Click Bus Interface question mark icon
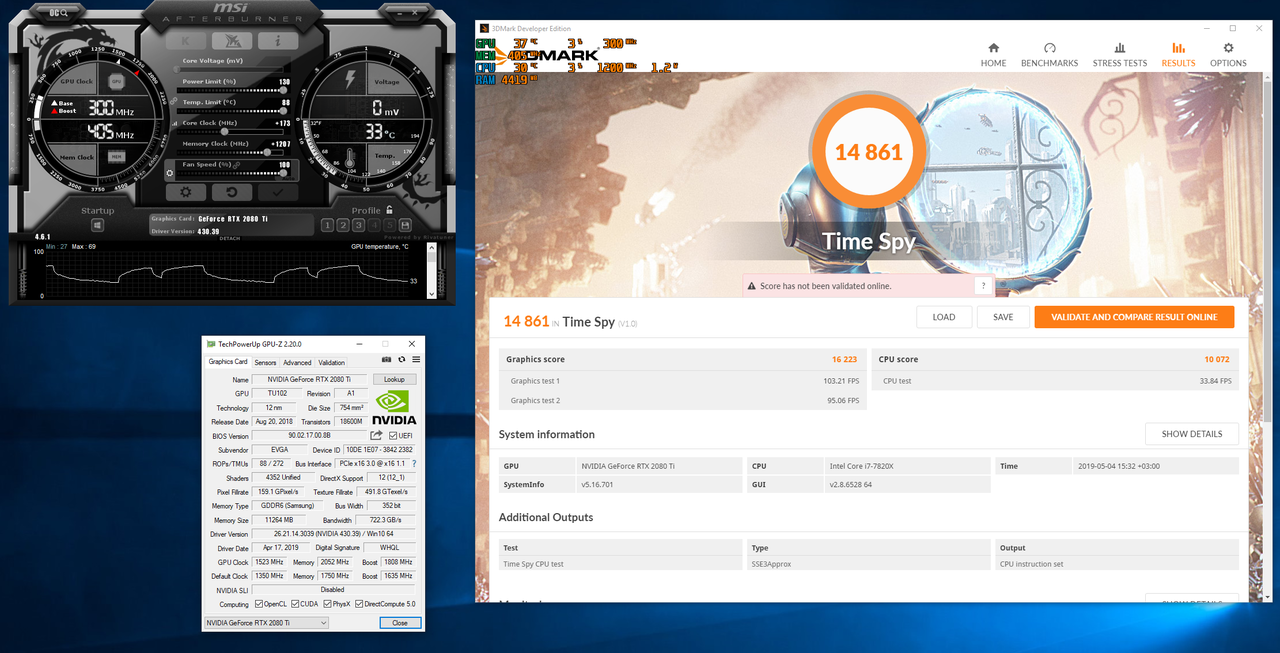Image resolution: width=1280 pixels, height=653 pixels. (x=414, y=464)
